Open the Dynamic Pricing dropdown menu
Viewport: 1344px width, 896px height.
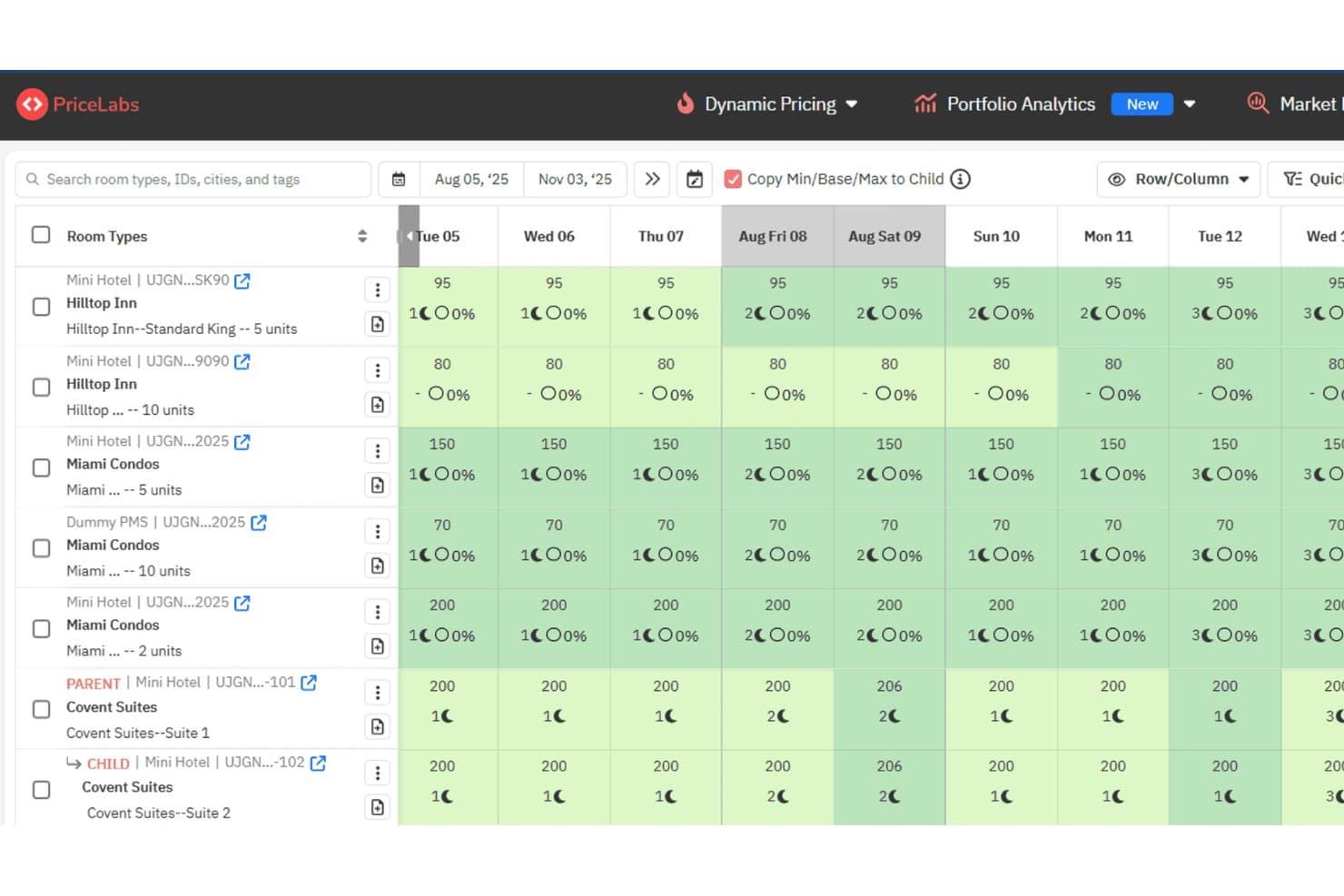(767, 104)
